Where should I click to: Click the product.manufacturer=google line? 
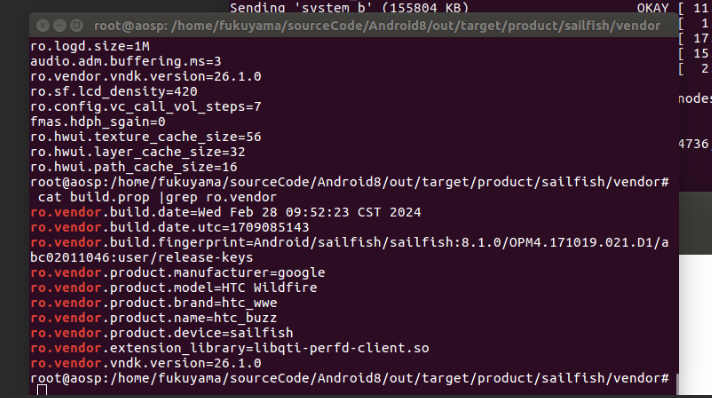pos(178,273)
